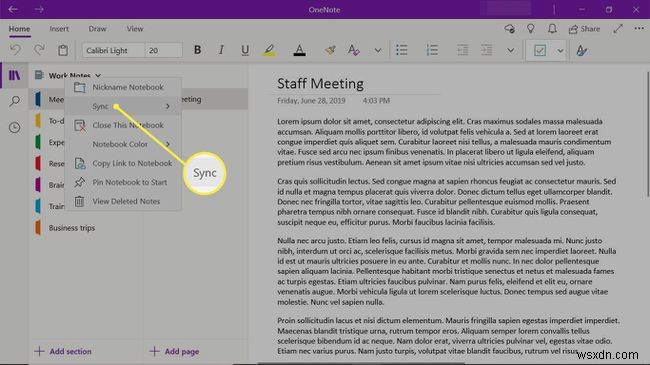Select the red Research section tab
Image resolution: width=650 pixels, height=365 pixels.
tap(38, 163)
